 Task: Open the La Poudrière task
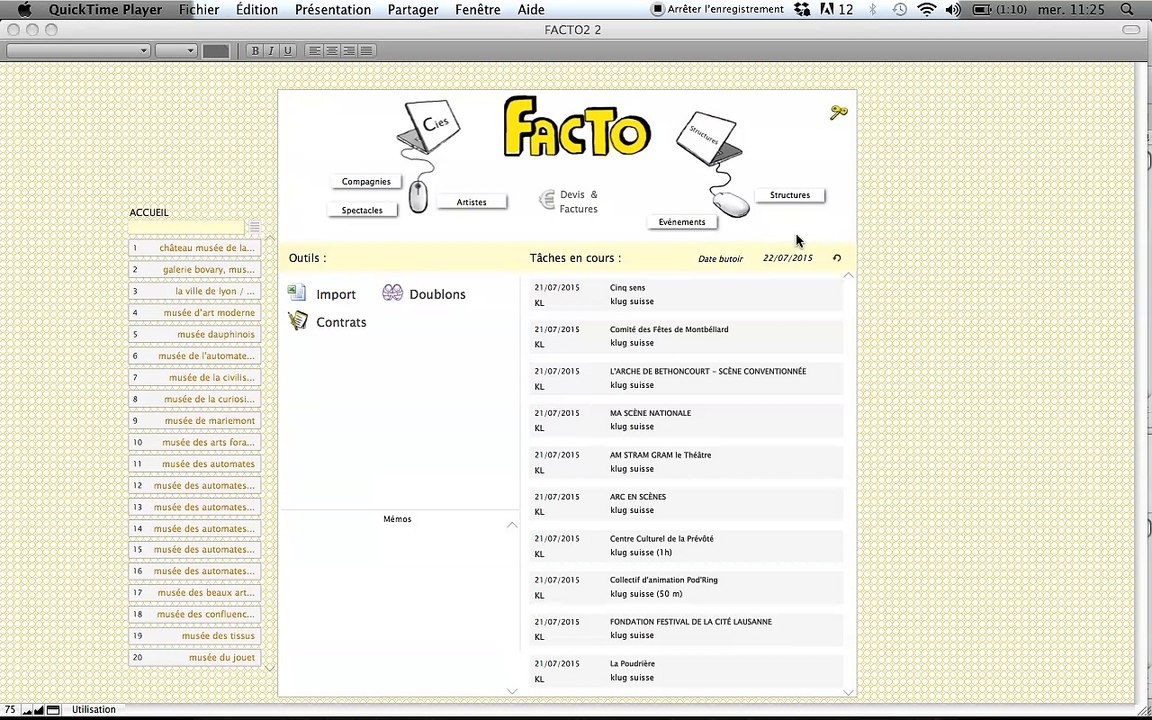tap(686, 671)
